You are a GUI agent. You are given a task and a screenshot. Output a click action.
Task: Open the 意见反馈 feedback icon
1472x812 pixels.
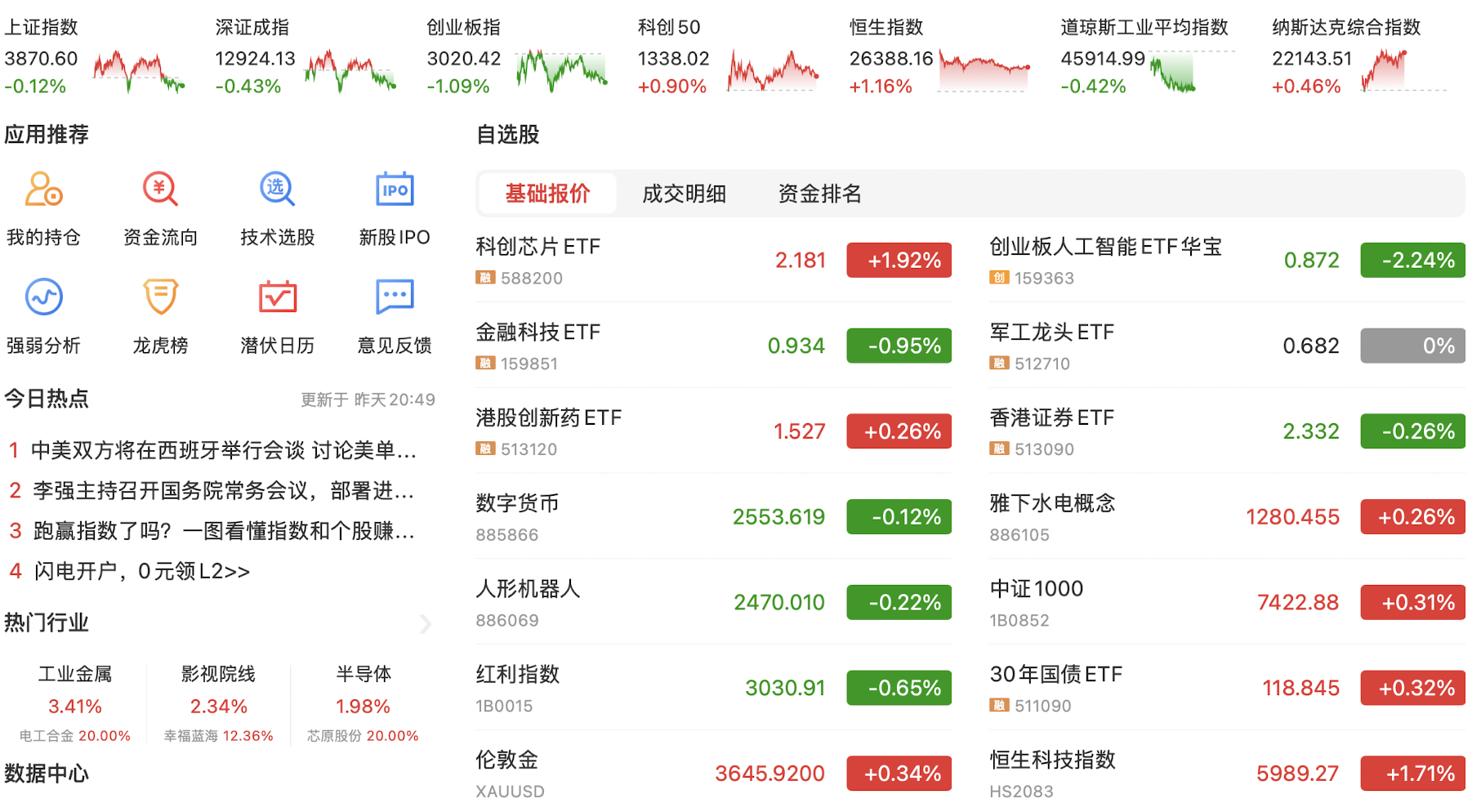click(x=395, y=297)
